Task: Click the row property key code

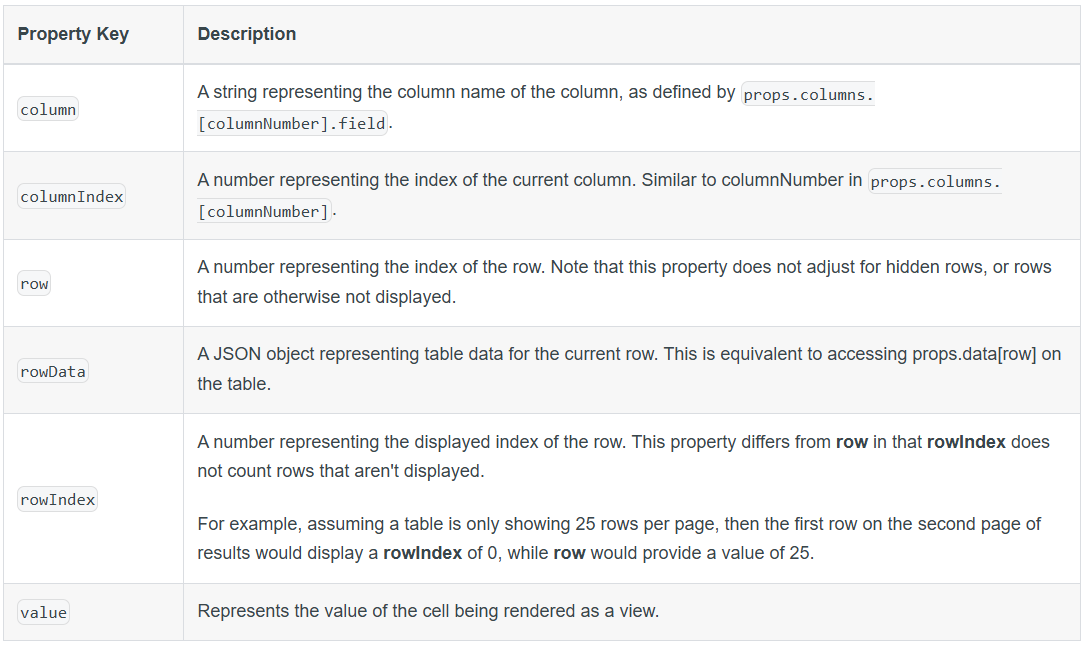Action: [34, 283]
